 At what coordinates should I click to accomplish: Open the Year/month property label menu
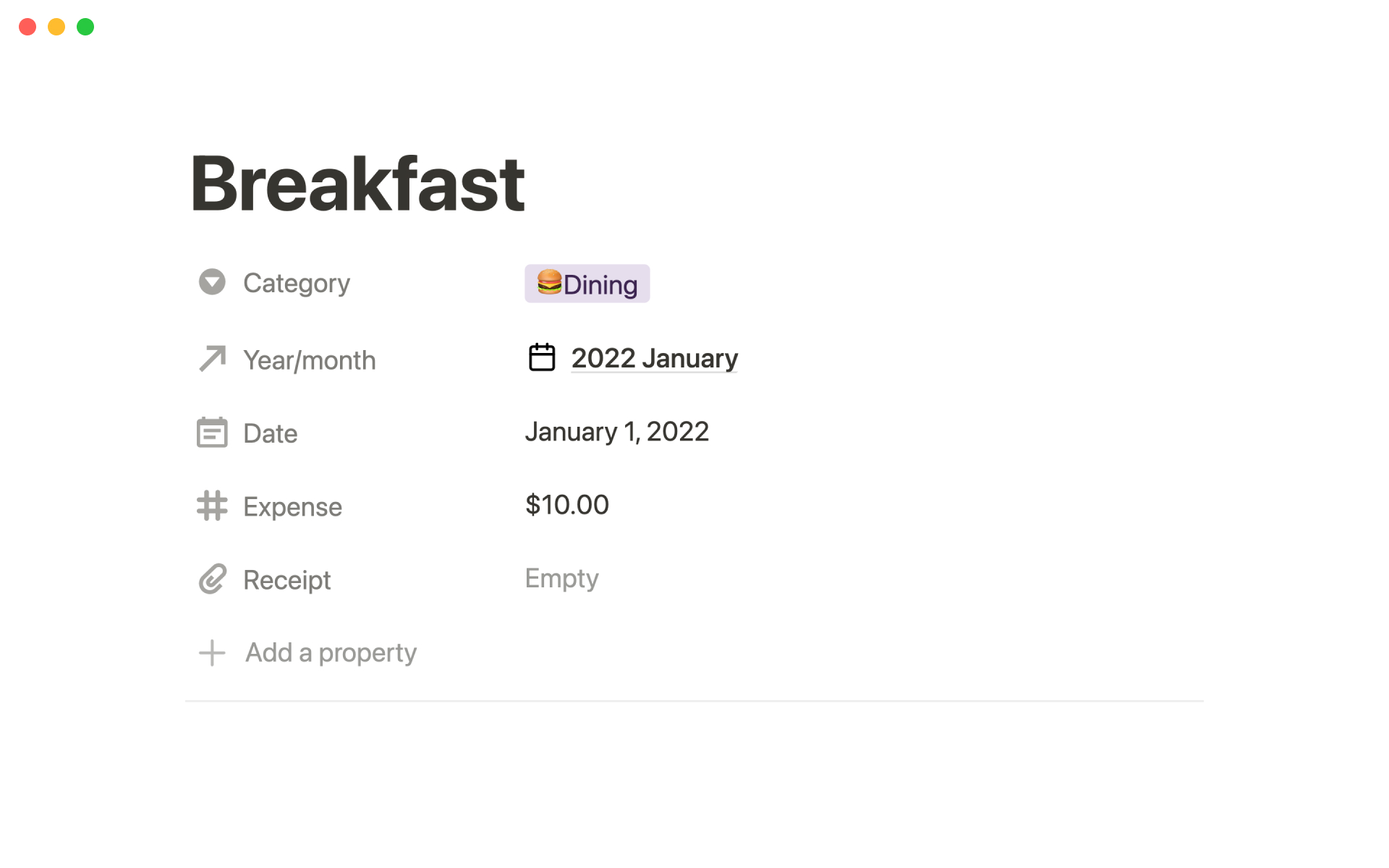[x=309, y=360]
